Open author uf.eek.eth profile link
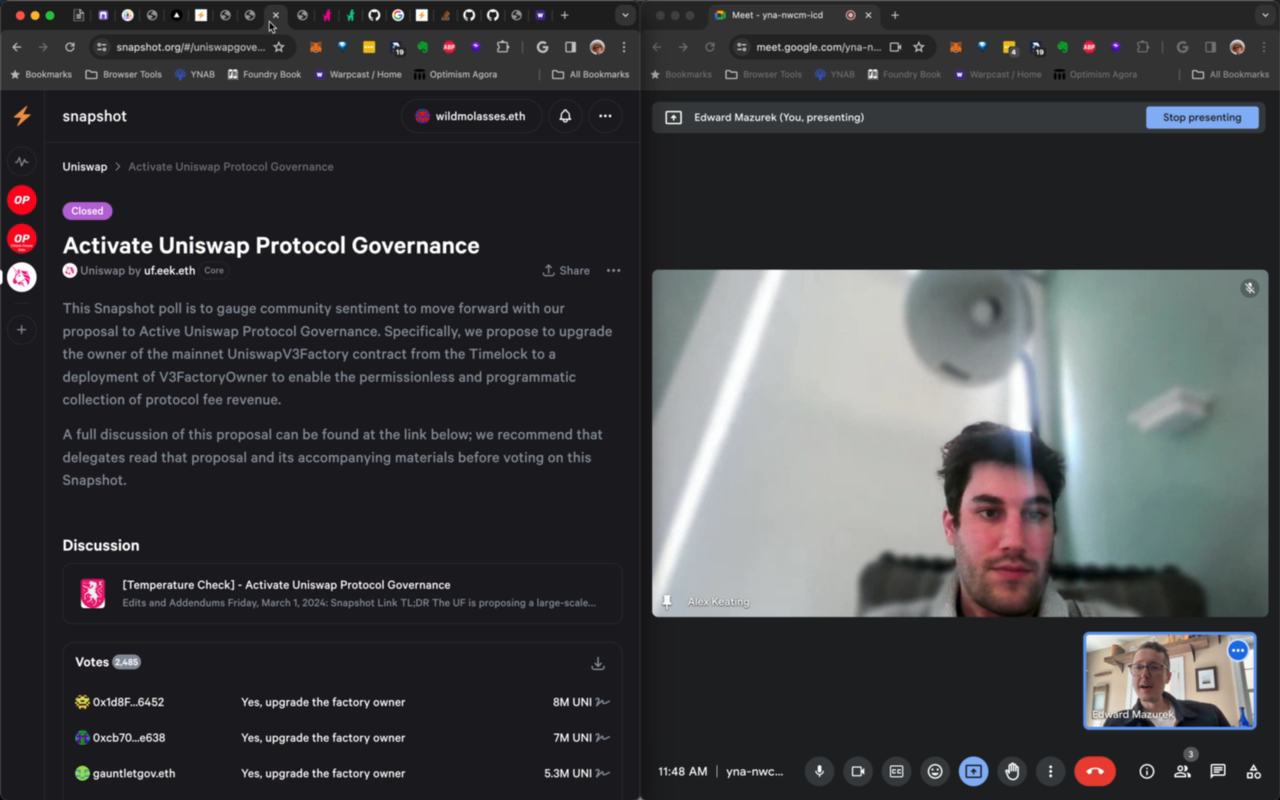Screen dimensions: 1280x800 pos(170,271)
